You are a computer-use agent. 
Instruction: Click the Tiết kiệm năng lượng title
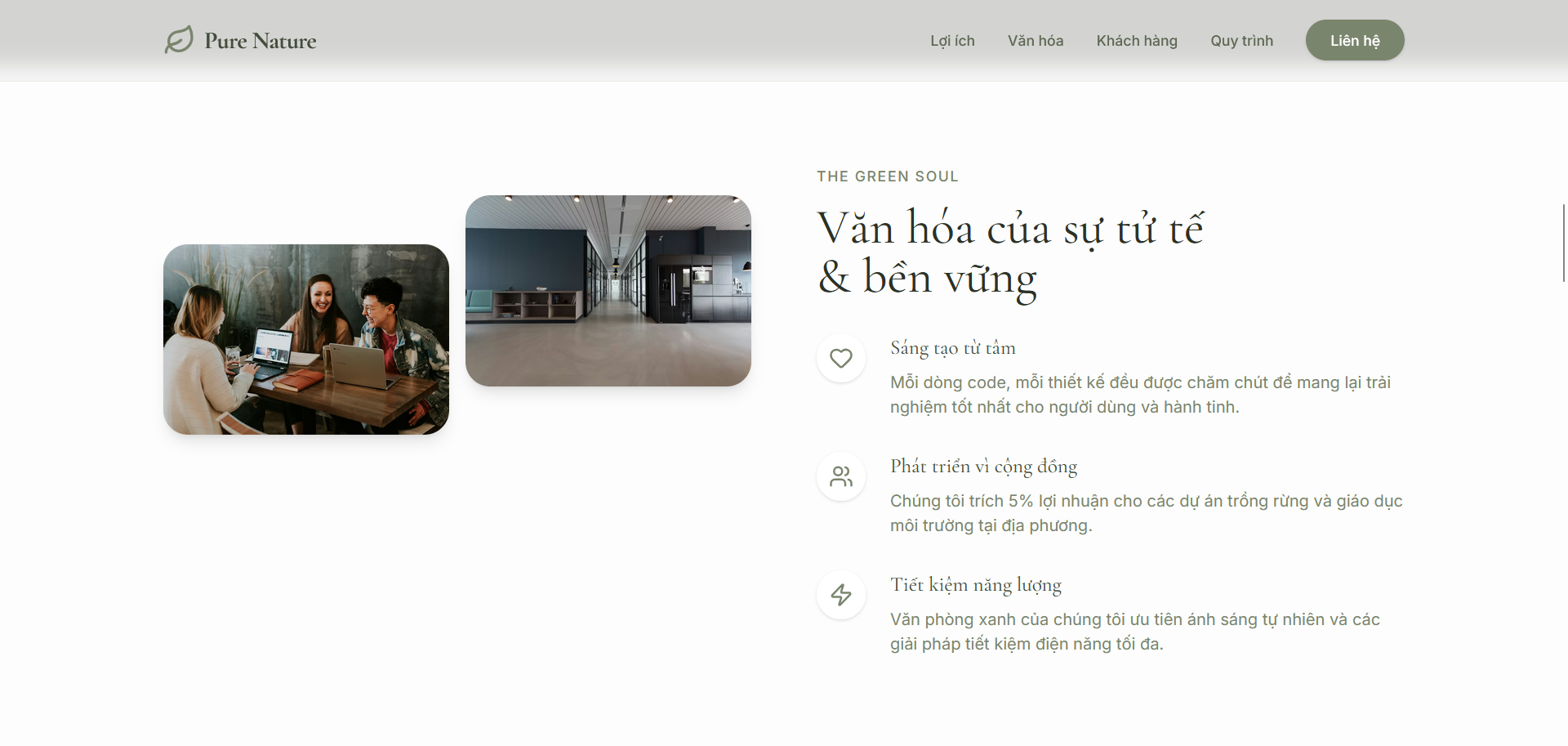pyautogui.click(x=975, y=585)
